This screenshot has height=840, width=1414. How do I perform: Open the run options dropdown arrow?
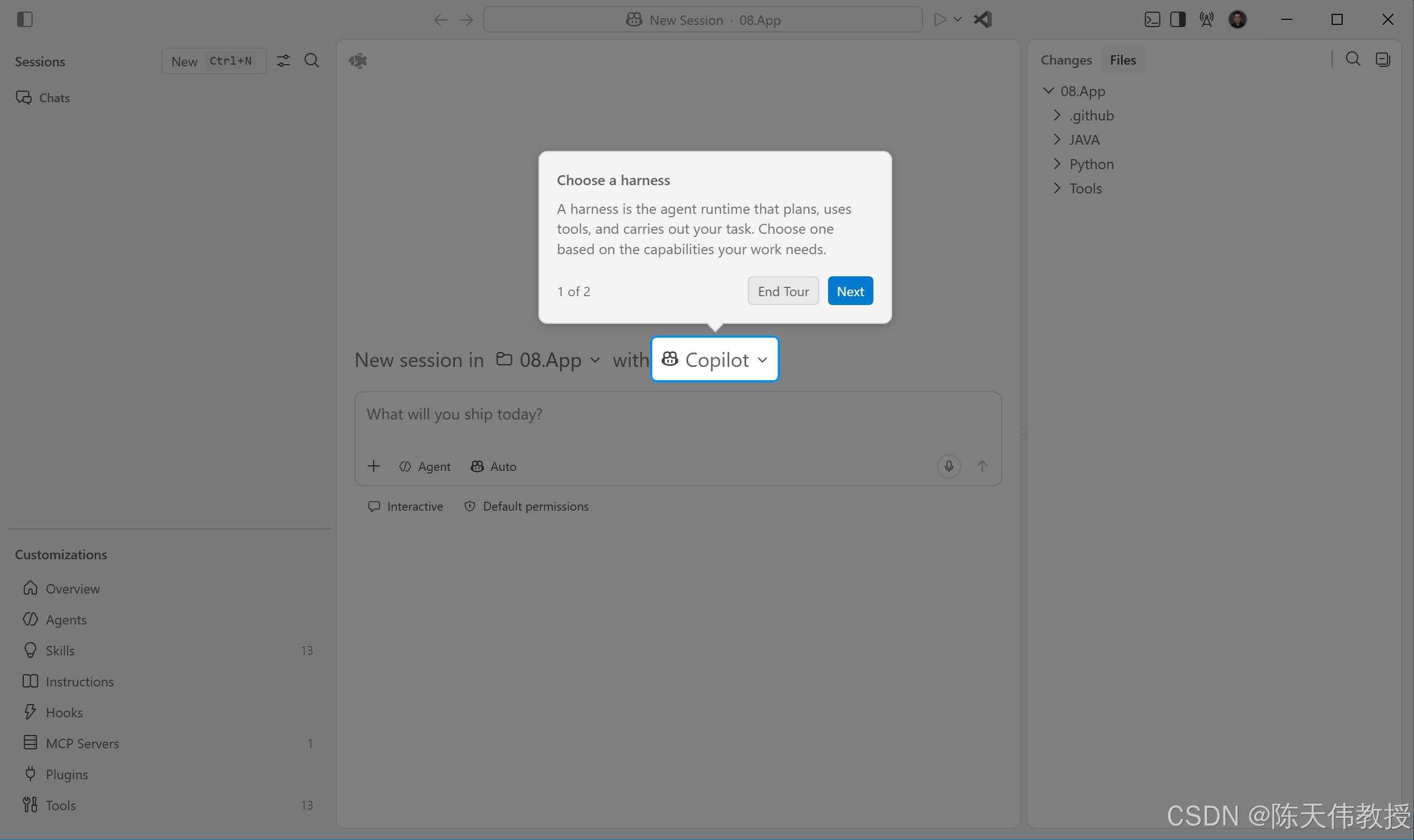[x=958, y=20]
